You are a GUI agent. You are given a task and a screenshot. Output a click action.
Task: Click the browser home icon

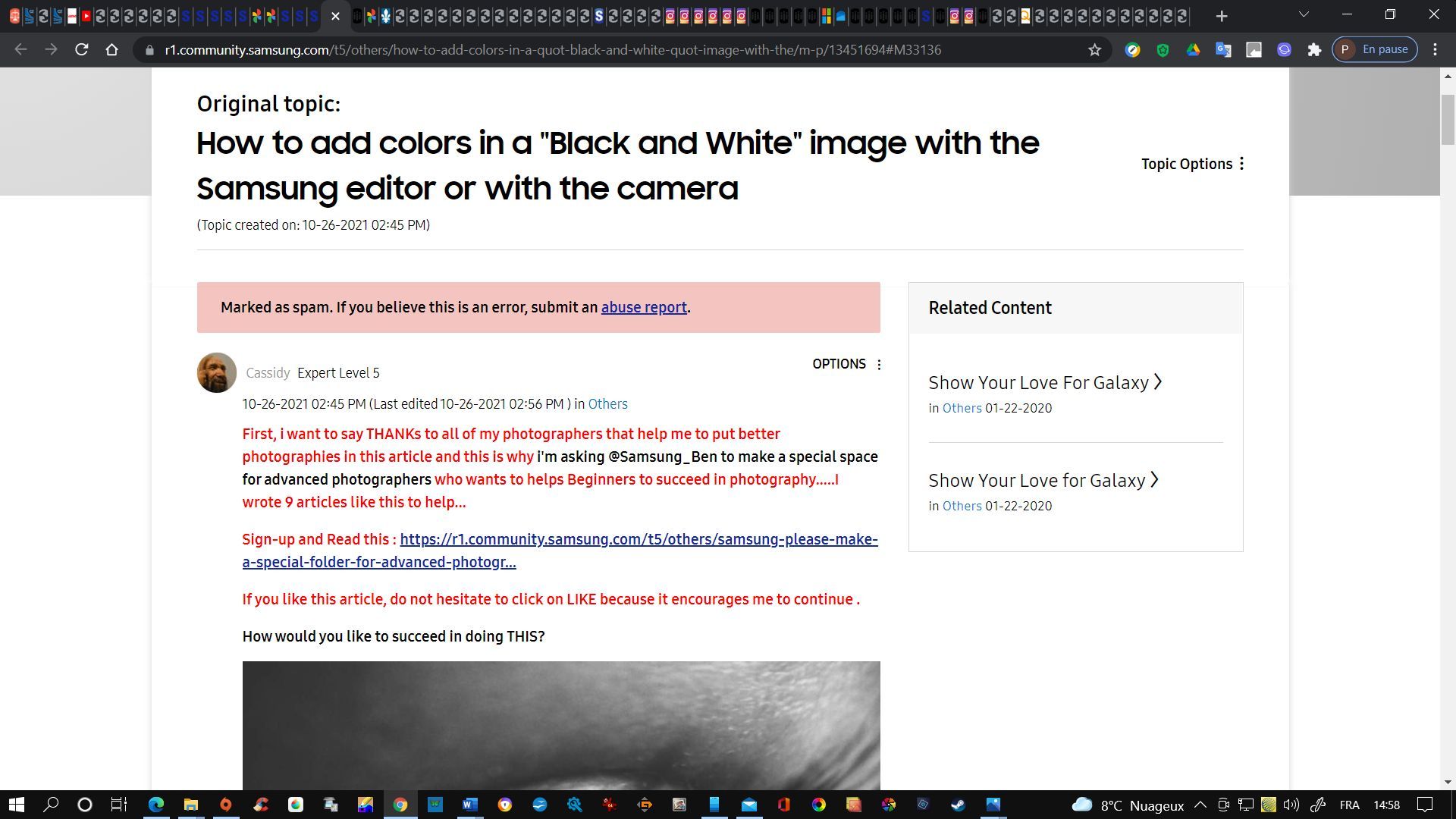coord(112,49)
